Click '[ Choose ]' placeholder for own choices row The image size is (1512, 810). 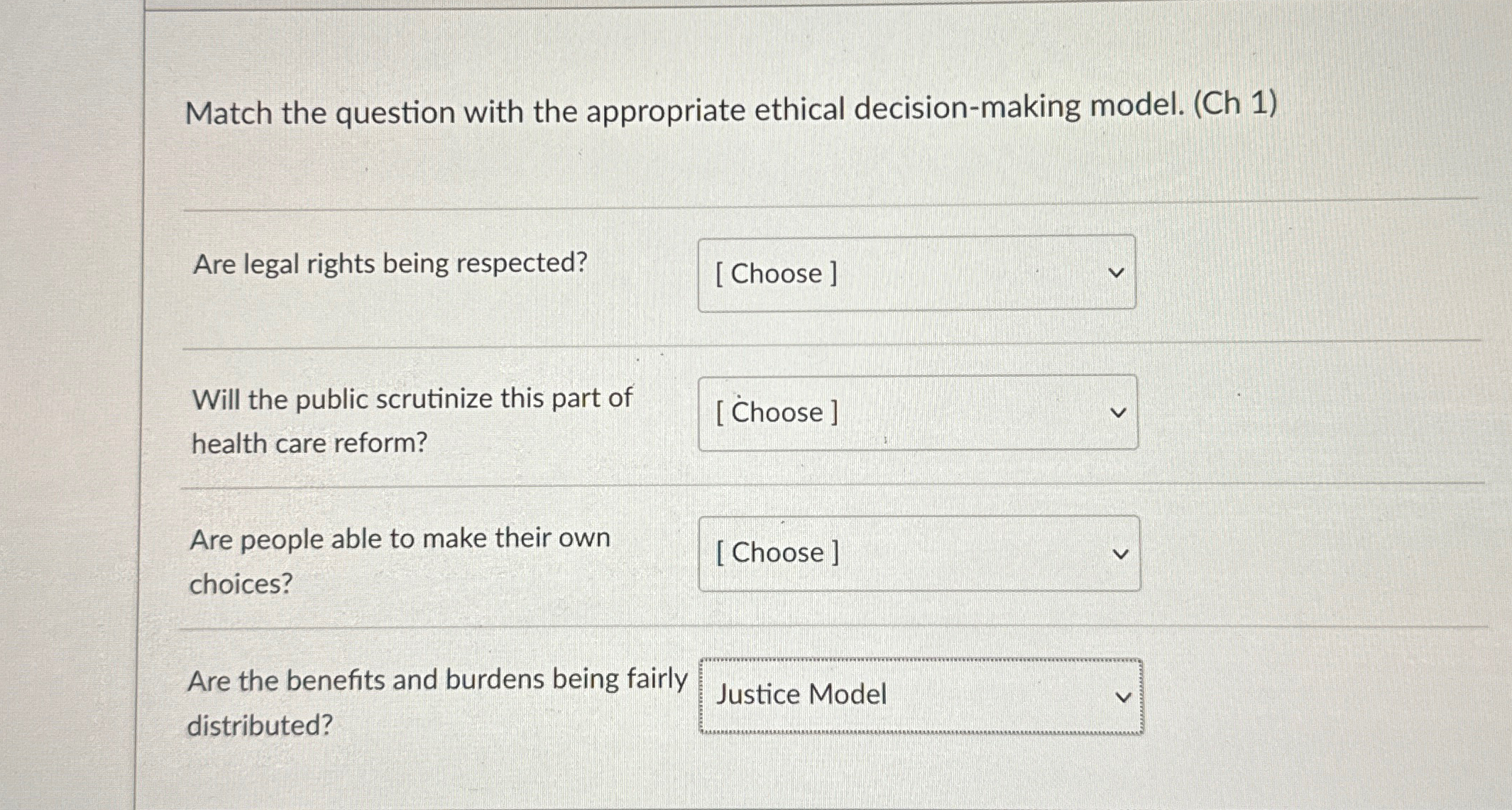777,553
